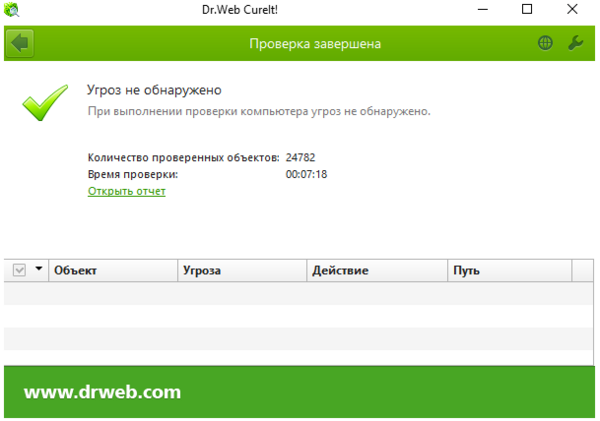Screen dimensions: 600x421
Task: Close the Dr.Web CureIt! window
Action: (x=572, y=9)
